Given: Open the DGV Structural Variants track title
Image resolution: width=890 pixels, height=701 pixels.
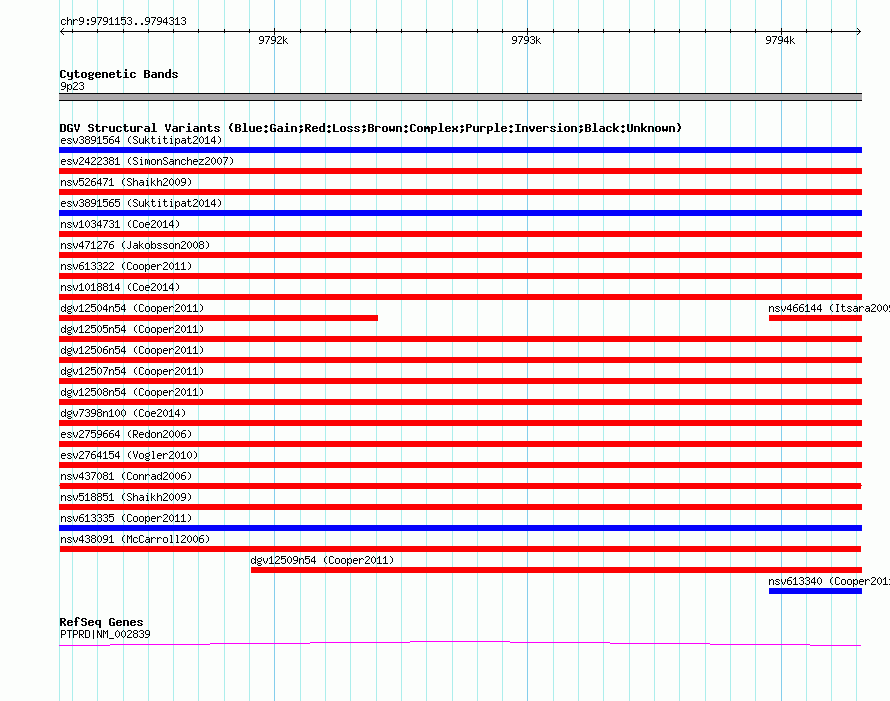Looking at the screenshot, I should click(x=370, y=128).
